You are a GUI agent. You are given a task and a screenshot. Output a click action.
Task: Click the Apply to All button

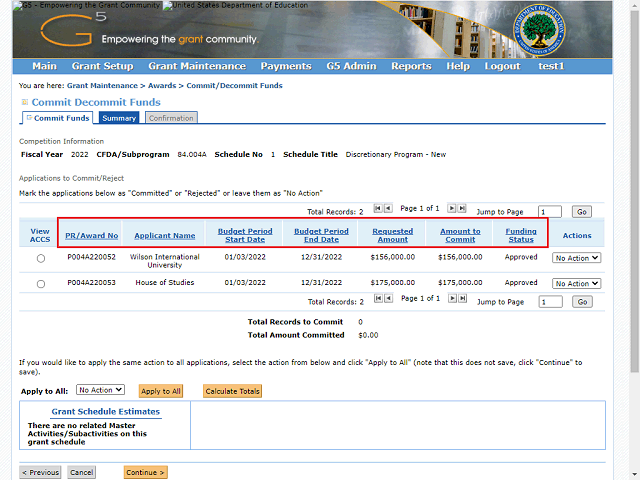(161, 391)
